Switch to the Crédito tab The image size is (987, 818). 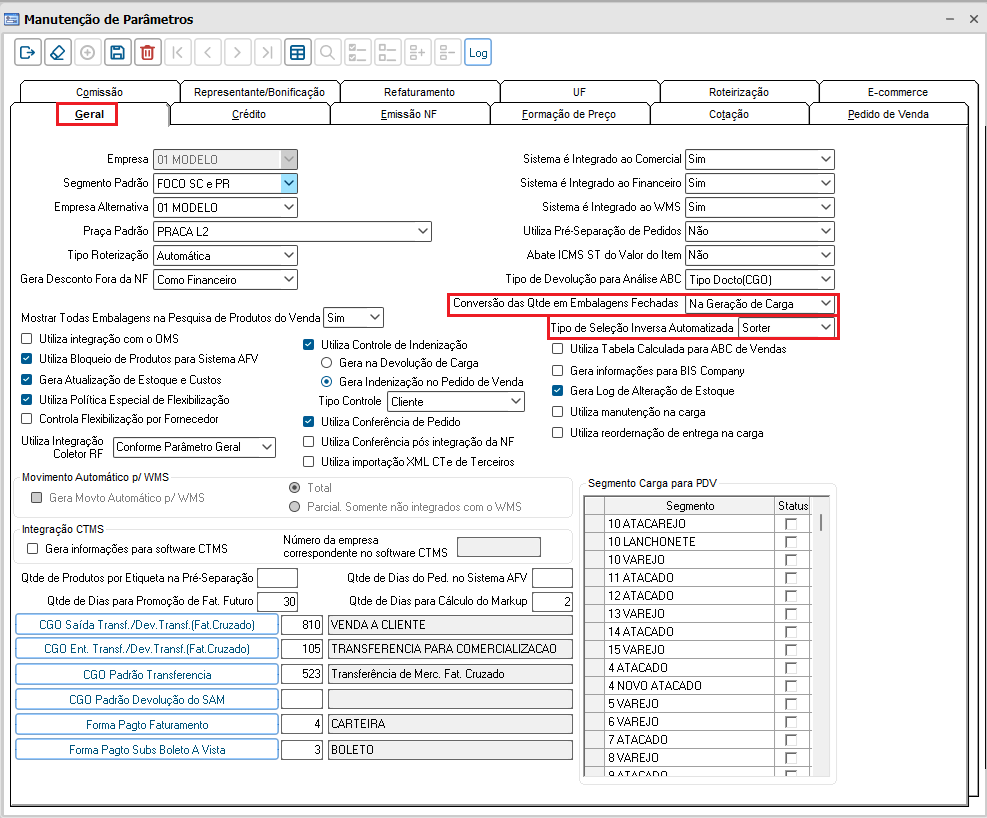tap(249, 114)
